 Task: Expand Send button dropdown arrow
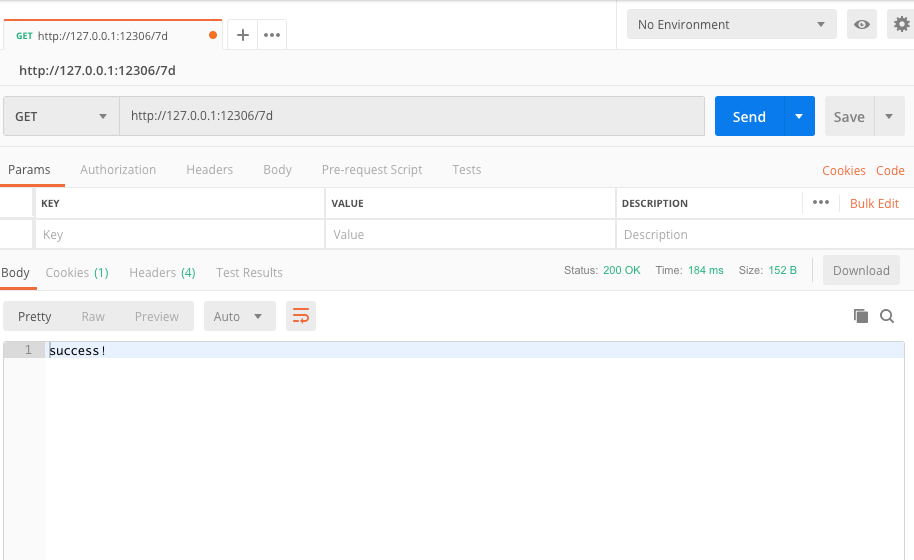799,116
